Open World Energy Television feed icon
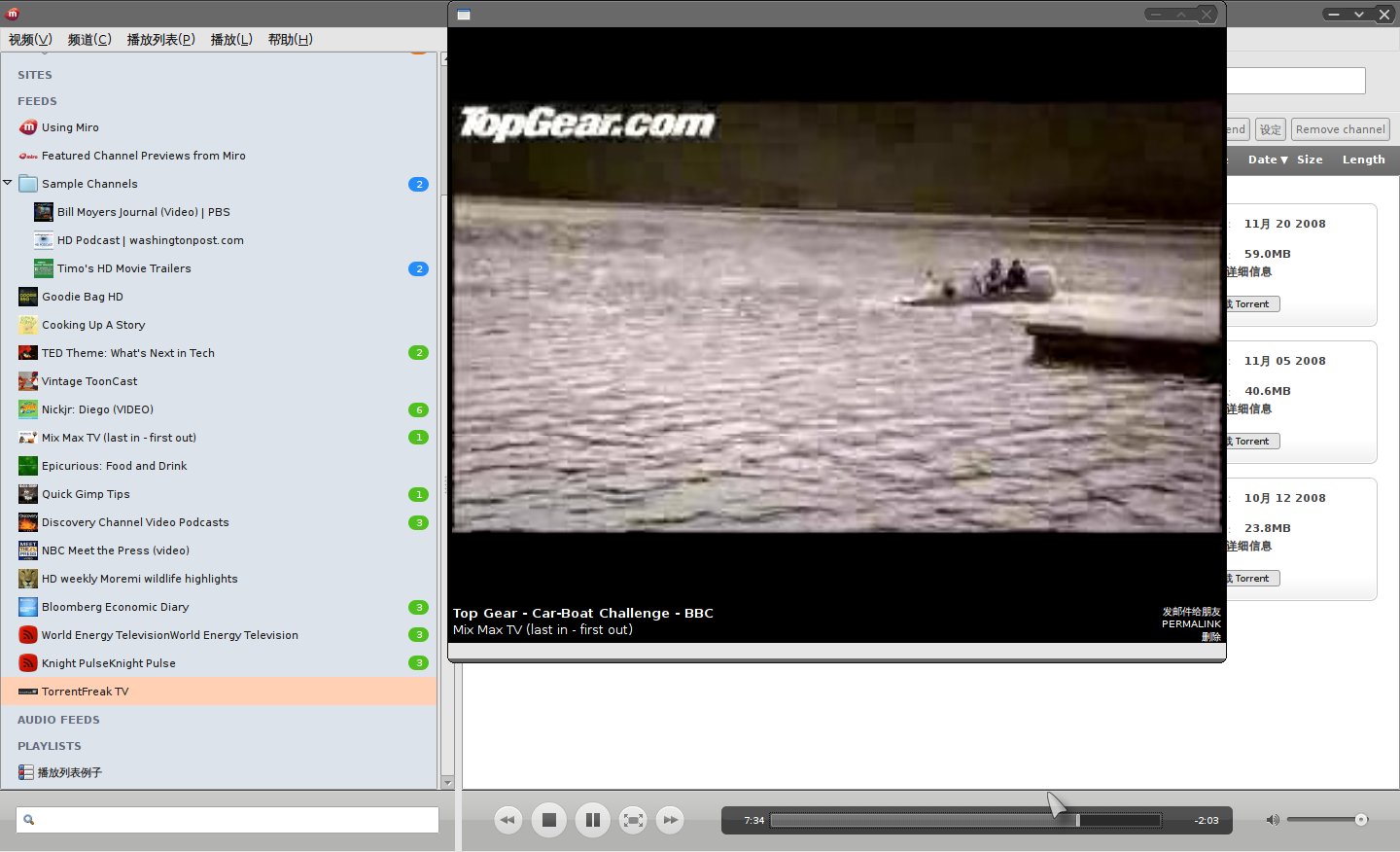 click(28, 635)
